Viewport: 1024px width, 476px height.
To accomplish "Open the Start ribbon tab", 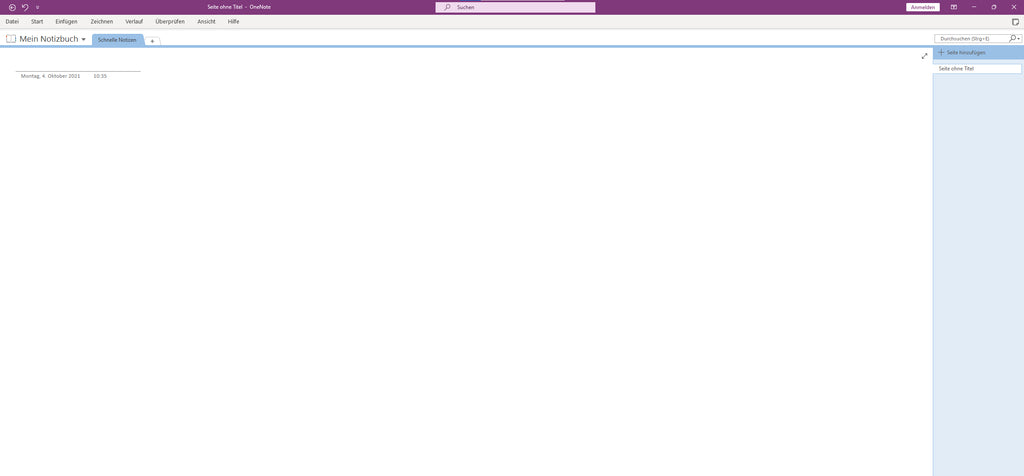I will 37,21.
